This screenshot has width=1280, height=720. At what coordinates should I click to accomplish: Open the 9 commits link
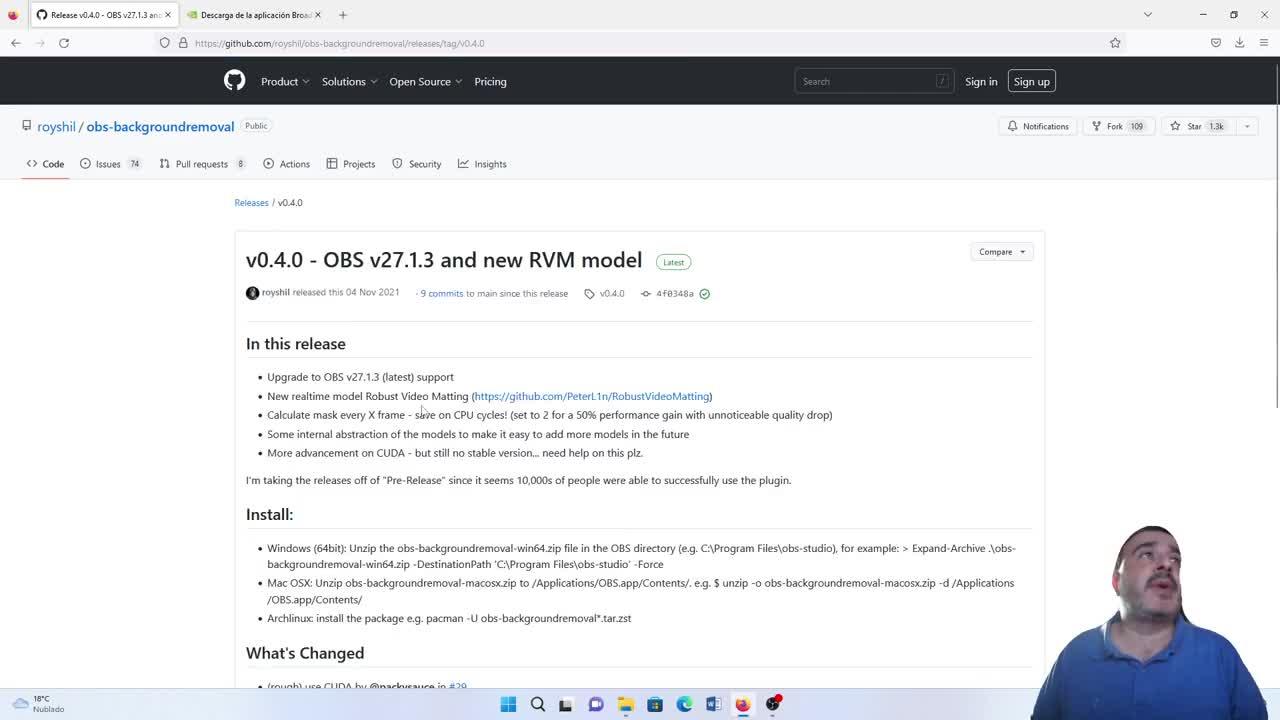pyautogui.click(x=442, y=294)
